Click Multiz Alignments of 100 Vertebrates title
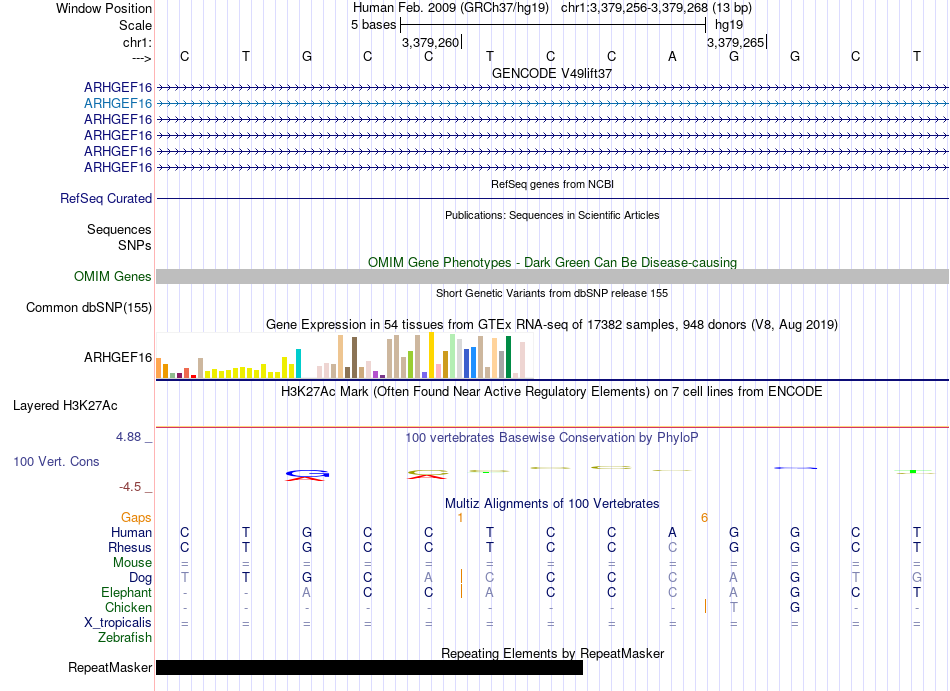 (x=552, y=503)
